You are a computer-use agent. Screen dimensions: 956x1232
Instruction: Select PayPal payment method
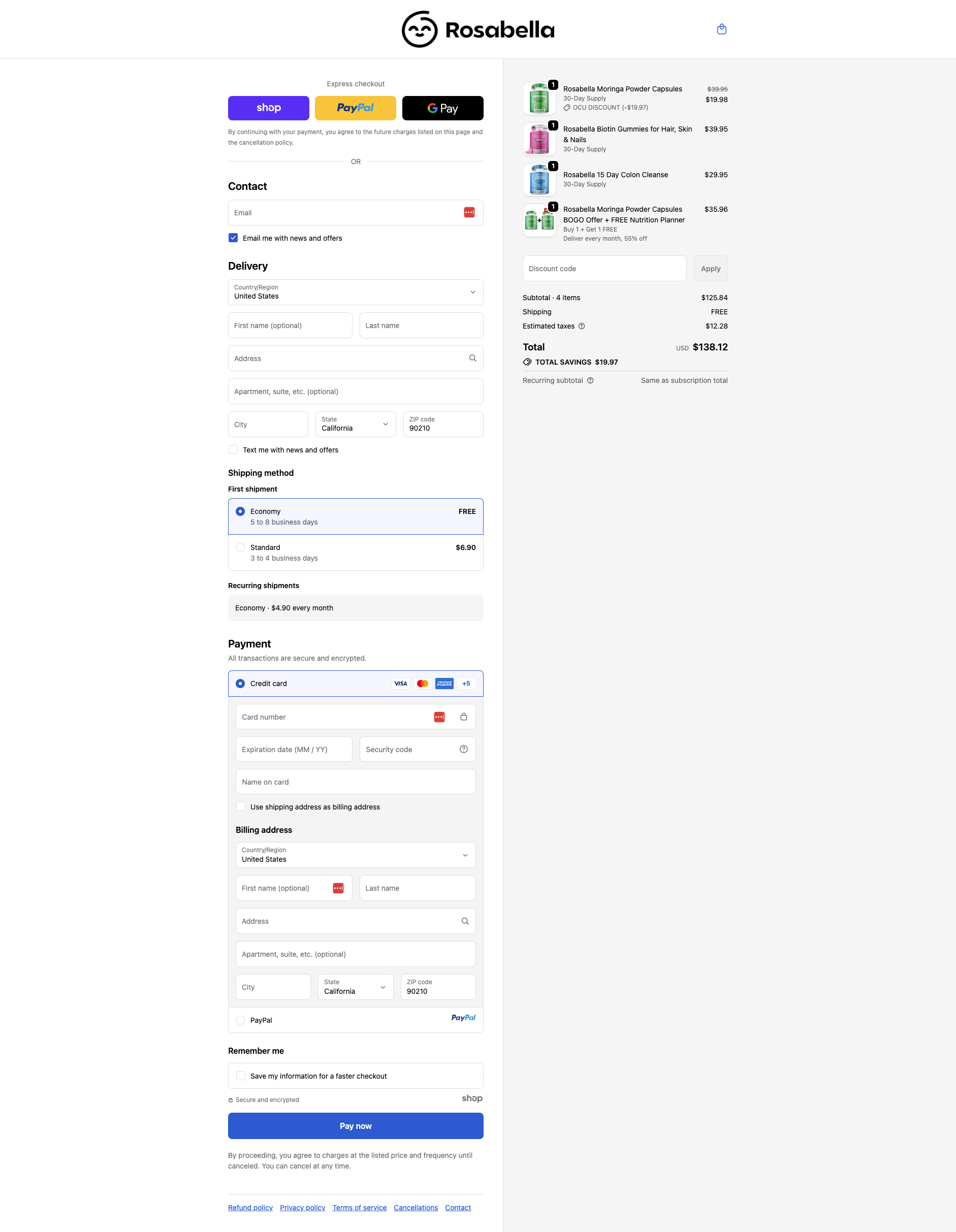[x=356, y=1020]
